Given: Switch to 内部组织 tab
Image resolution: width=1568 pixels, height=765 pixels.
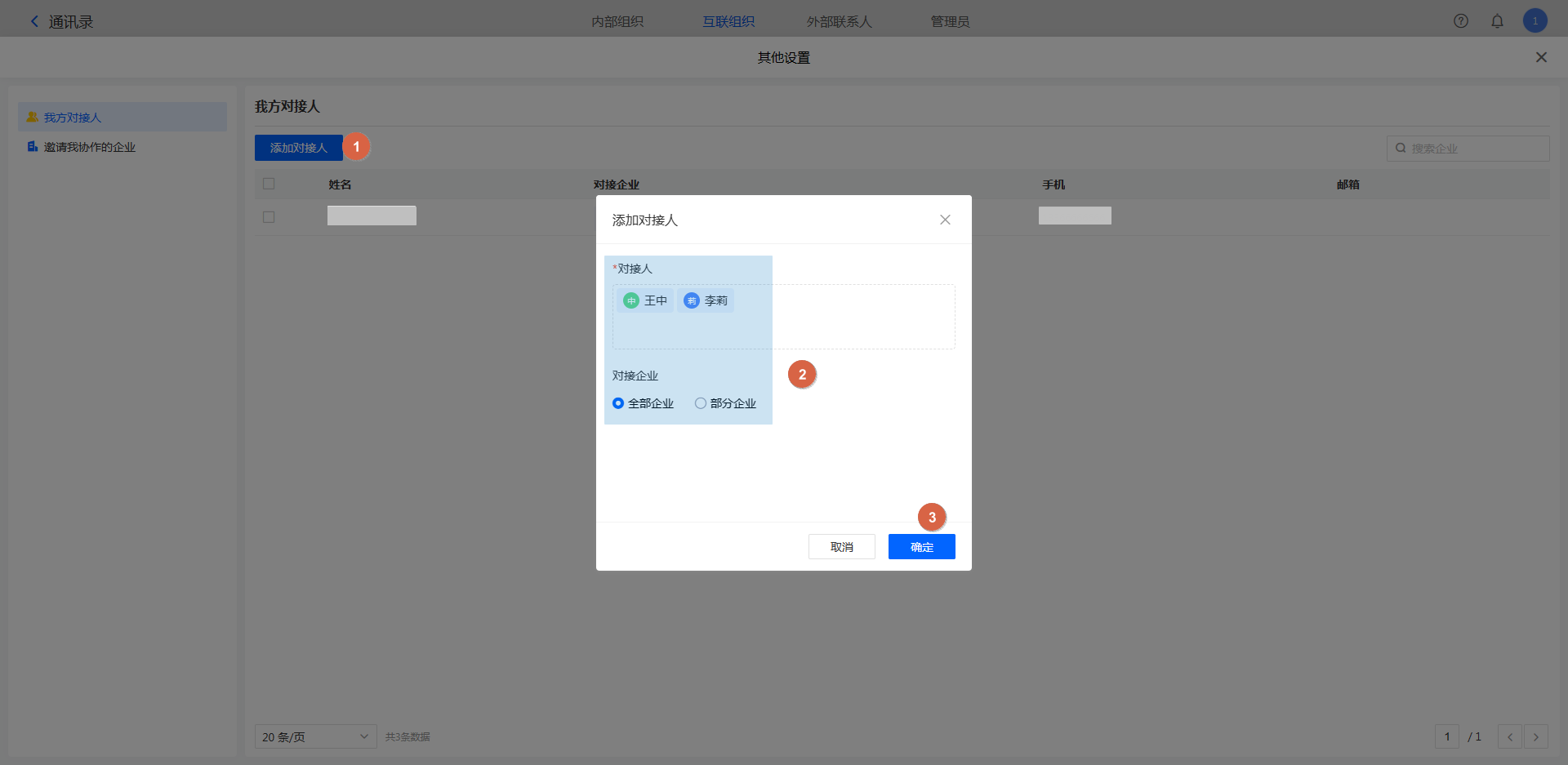Looking at the screenshot, I should click(x=617, y=22).
